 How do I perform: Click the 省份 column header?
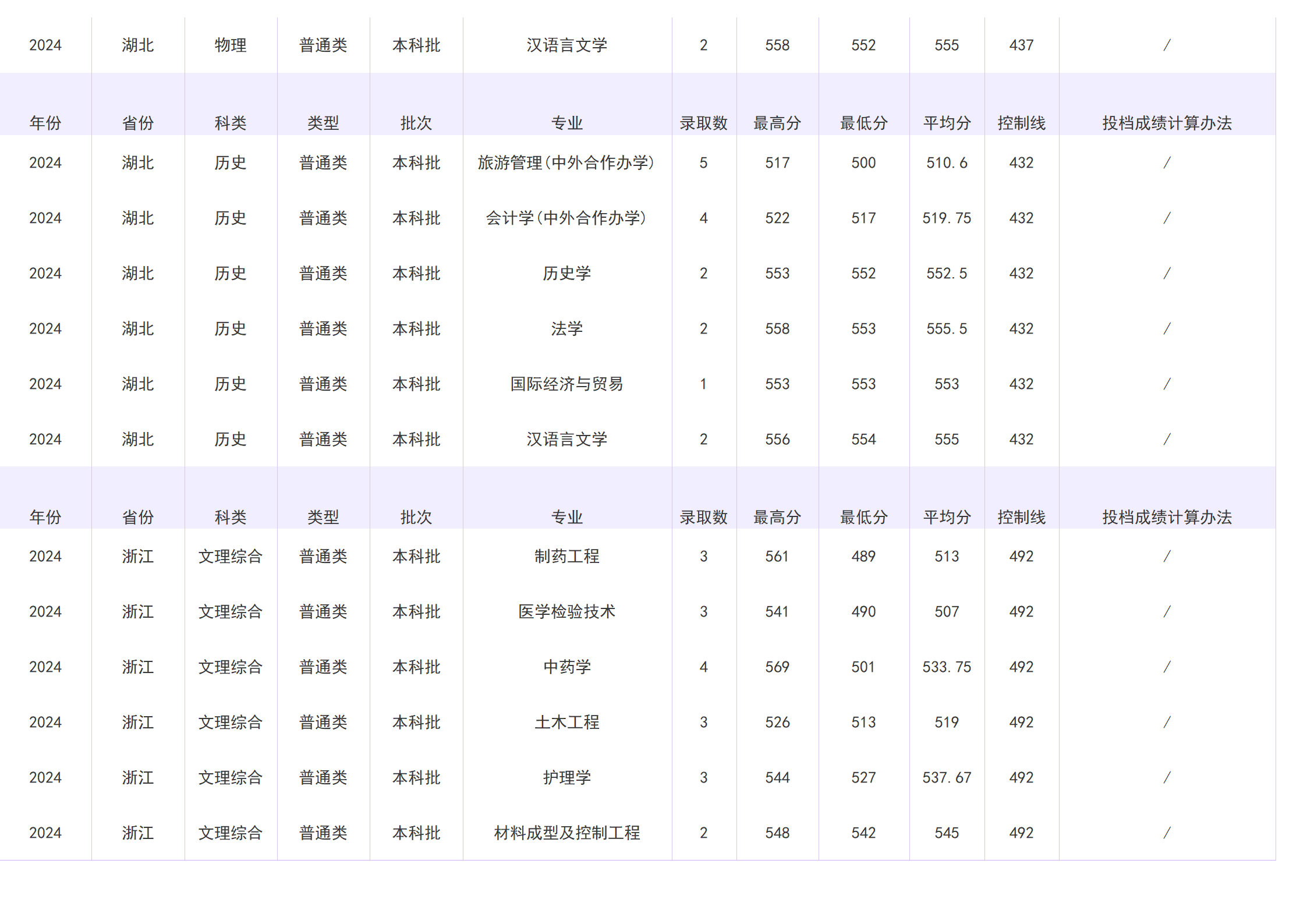click(x=138, y=122)
